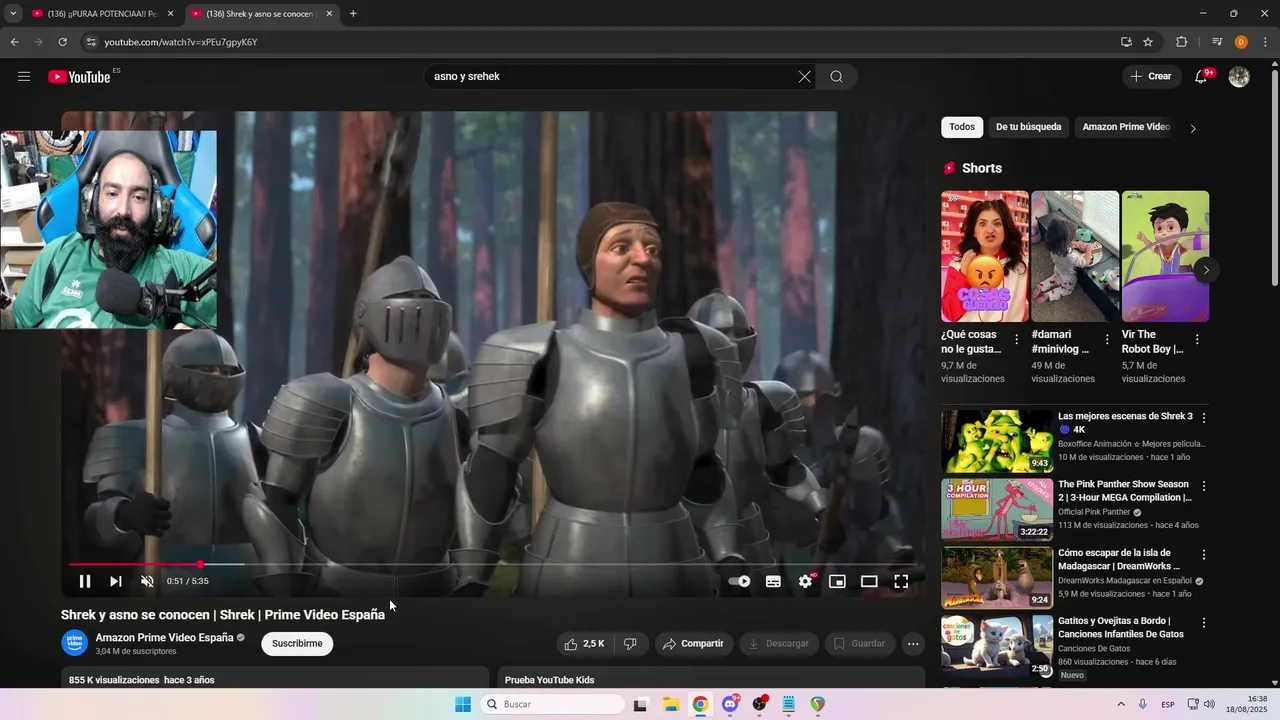Switch to miniplayer mode
Screen dimensions: 1280x720
point(837,581)
